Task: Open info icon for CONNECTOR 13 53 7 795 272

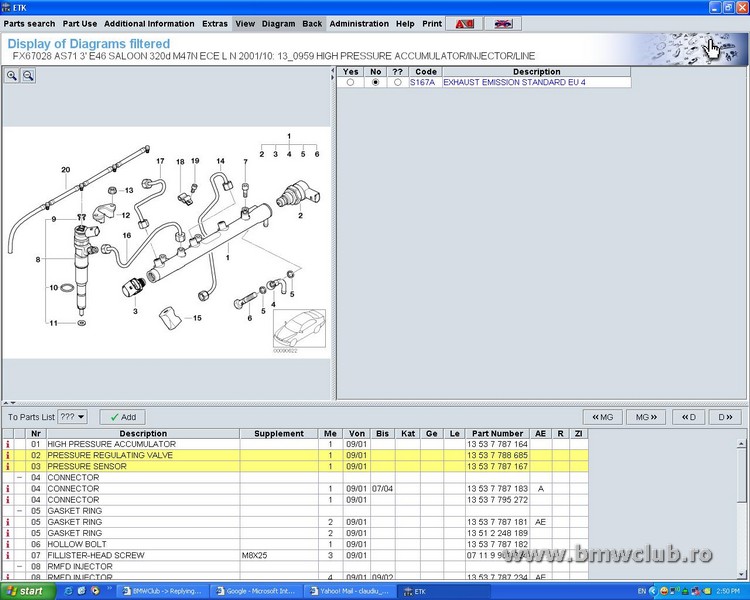Action: [8, 500]
